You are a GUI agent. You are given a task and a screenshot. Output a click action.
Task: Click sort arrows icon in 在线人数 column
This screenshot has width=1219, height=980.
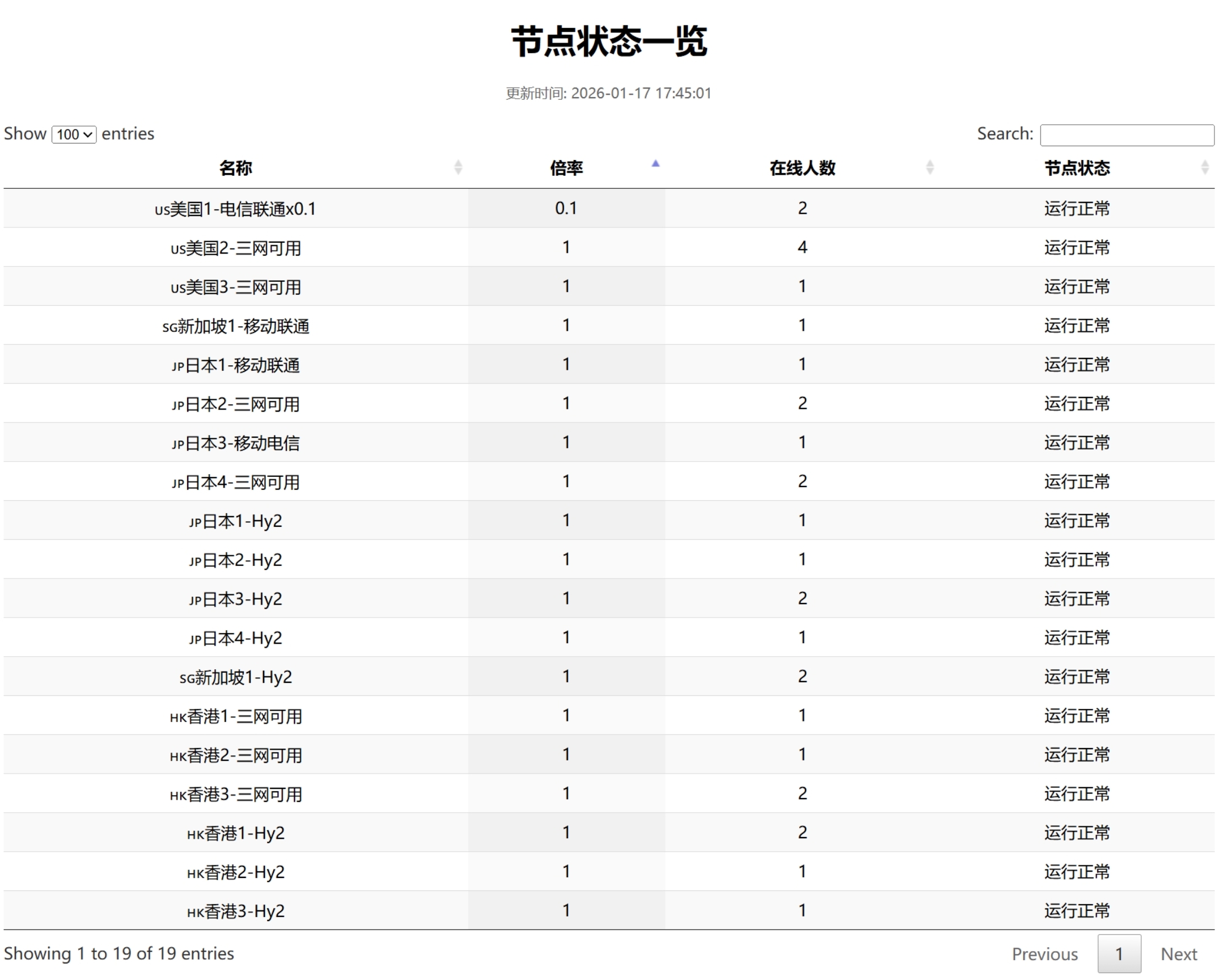[930, 167]
